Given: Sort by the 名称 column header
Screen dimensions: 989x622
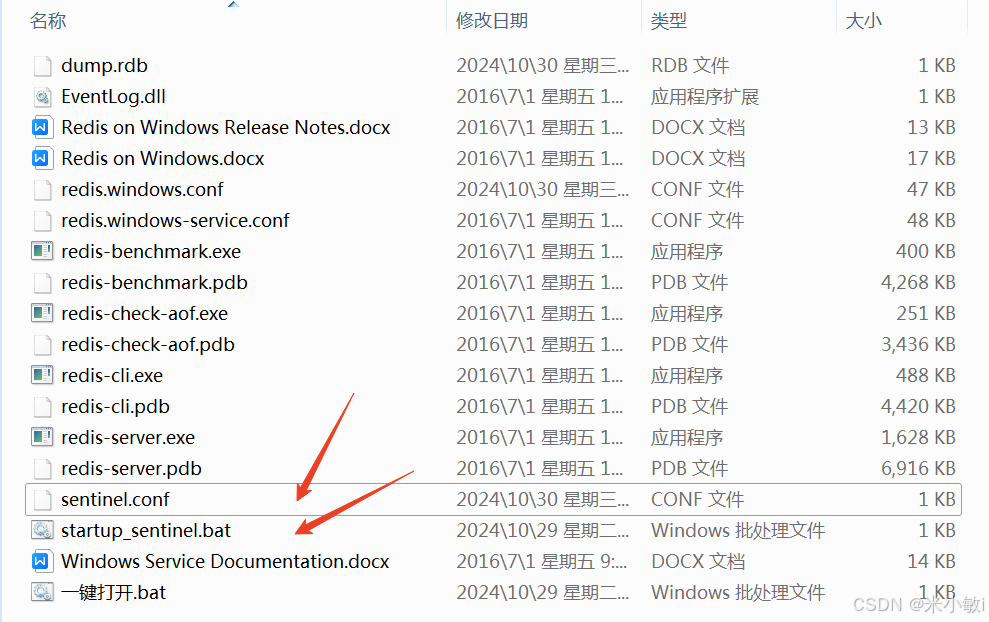Looking at the screenshot, I should [x=48, y=21].
